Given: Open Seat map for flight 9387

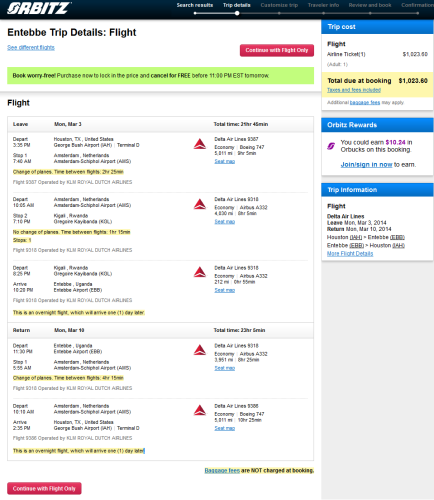Looking at the screenshot, I should click(225, 161).
